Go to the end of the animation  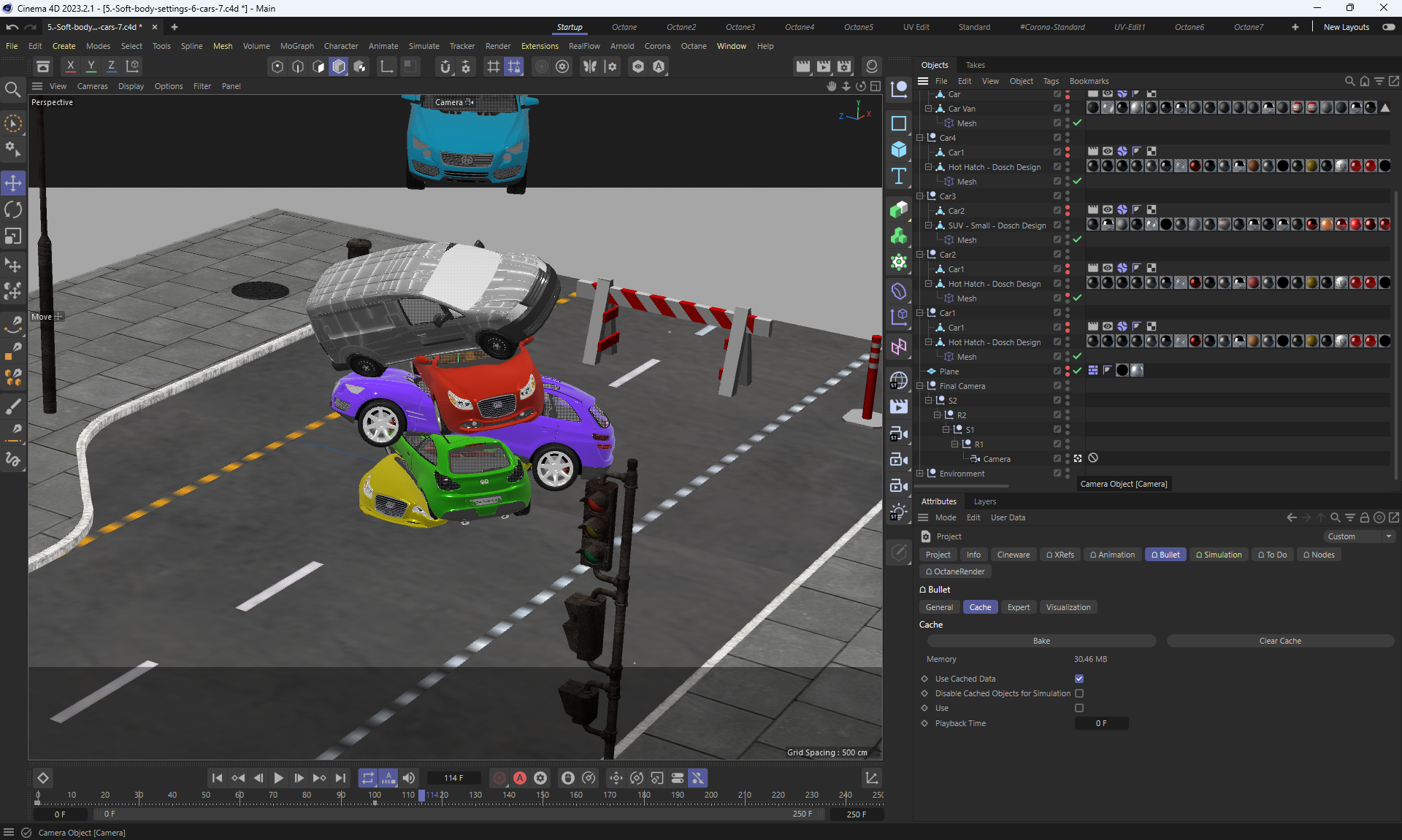tap(340, 778)
